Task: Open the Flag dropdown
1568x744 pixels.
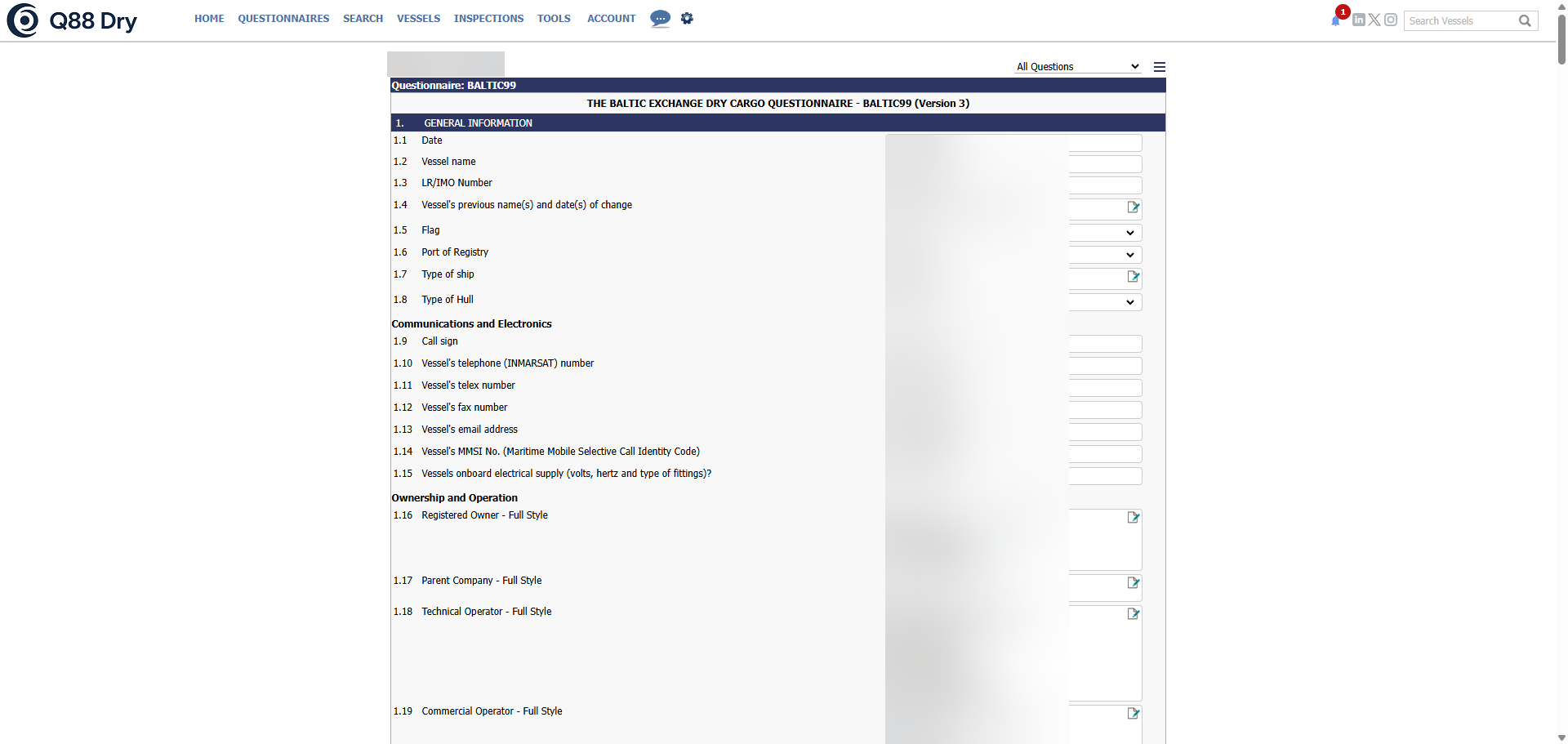Action: point(1129,233)
